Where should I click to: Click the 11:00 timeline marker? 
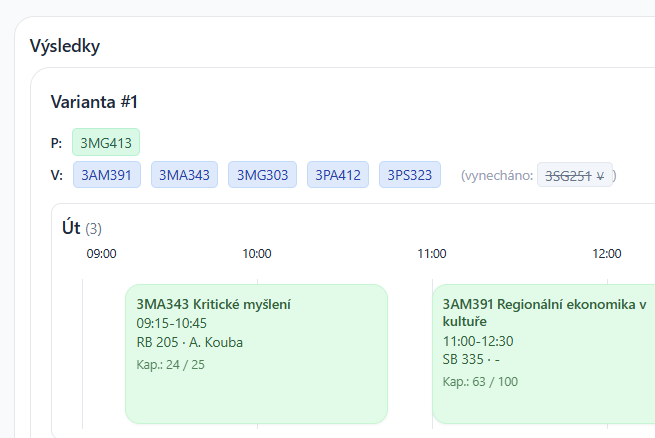pos(432,254)
